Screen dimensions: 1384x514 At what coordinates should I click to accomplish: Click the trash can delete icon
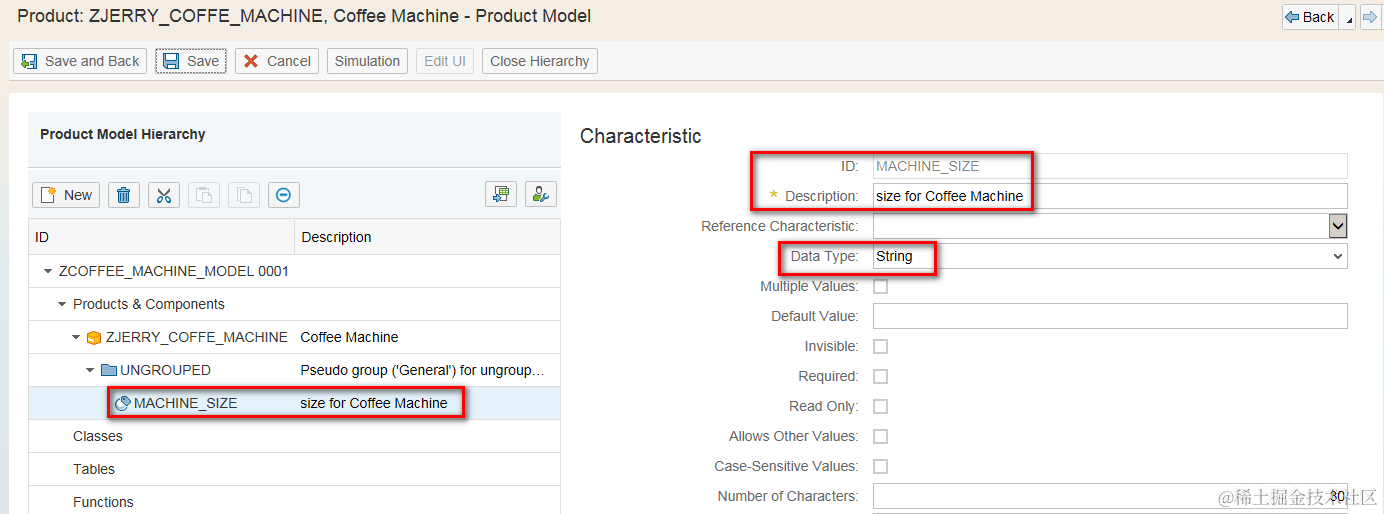123,195
